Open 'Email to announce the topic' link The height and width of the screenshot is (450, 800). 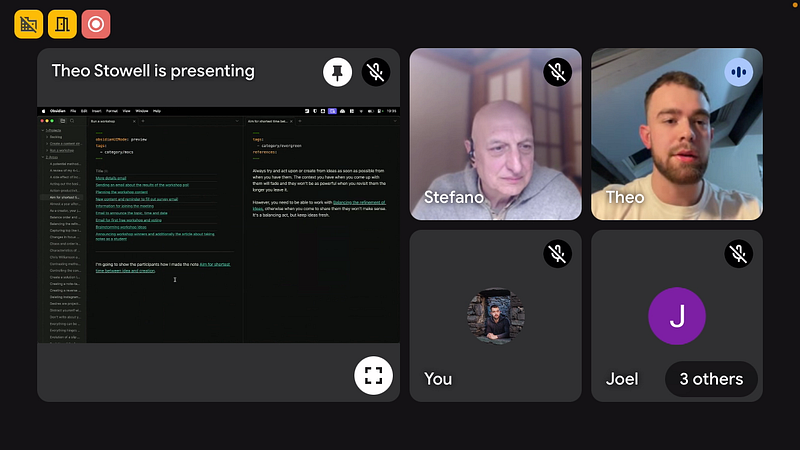132,213
